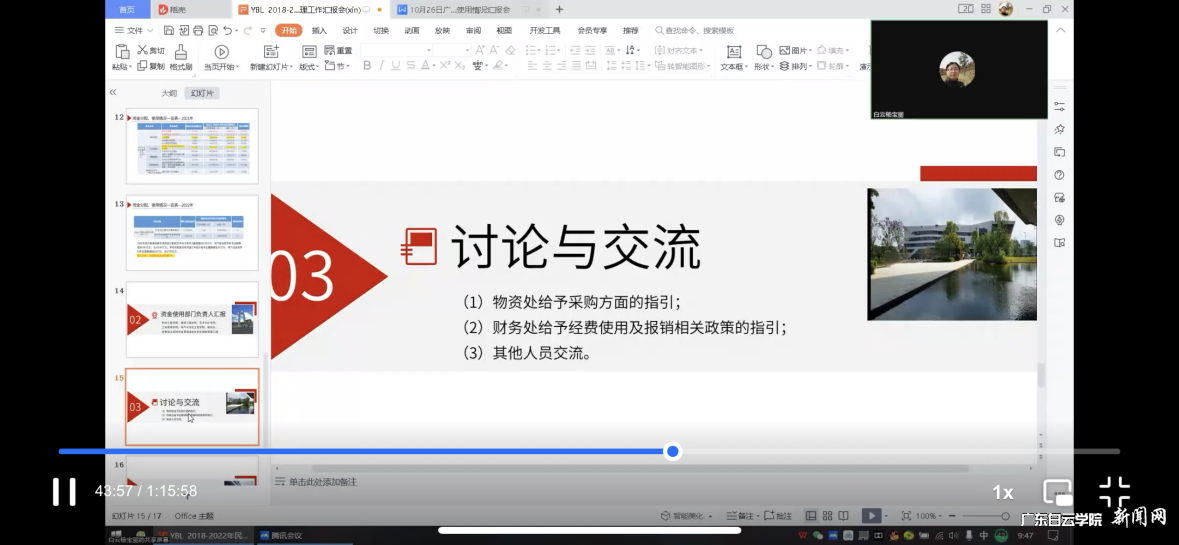The image size is (1179, 545).
Task: Click the 剪切 cut button
Action: tap(150, 50)
